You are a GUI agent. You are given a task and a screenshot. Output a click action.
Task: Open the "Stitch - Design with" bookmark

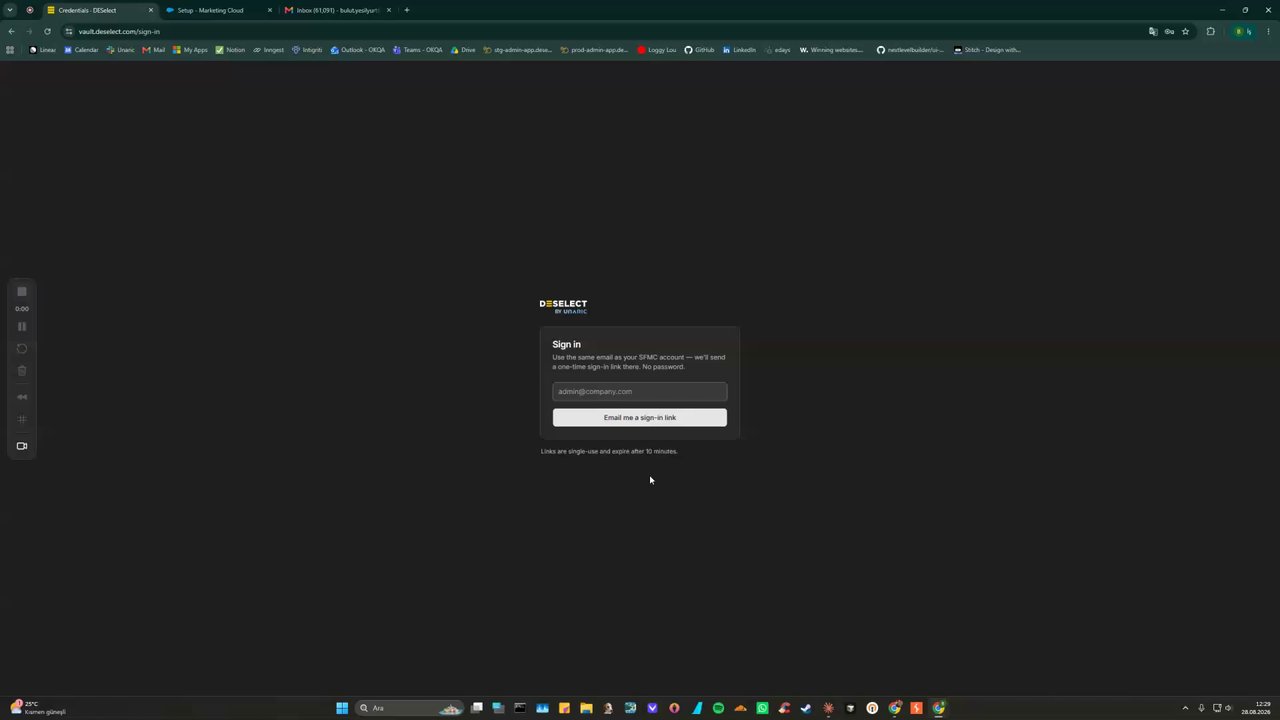[987, 50]
